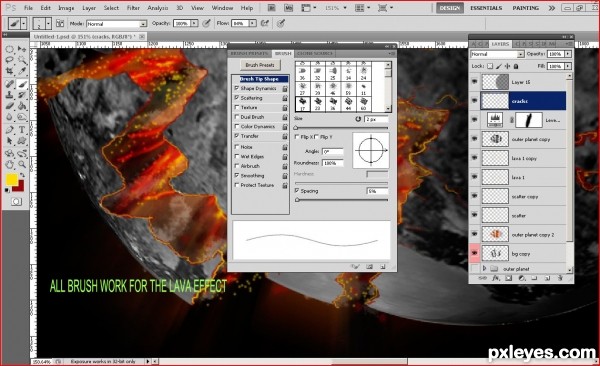Click the Brush Presets button
This screenshot has height=366, width=600.
pyautogui.click(x=260, y=65)
